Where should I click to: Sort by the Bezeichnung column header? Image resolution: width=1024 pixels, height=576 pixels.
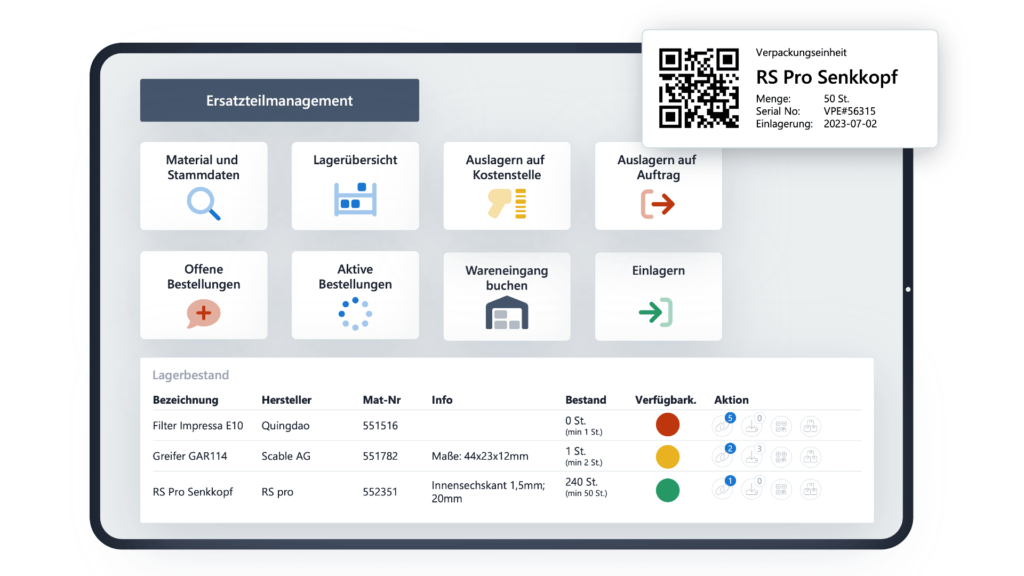pyautogui.click(x=186, y=400)
